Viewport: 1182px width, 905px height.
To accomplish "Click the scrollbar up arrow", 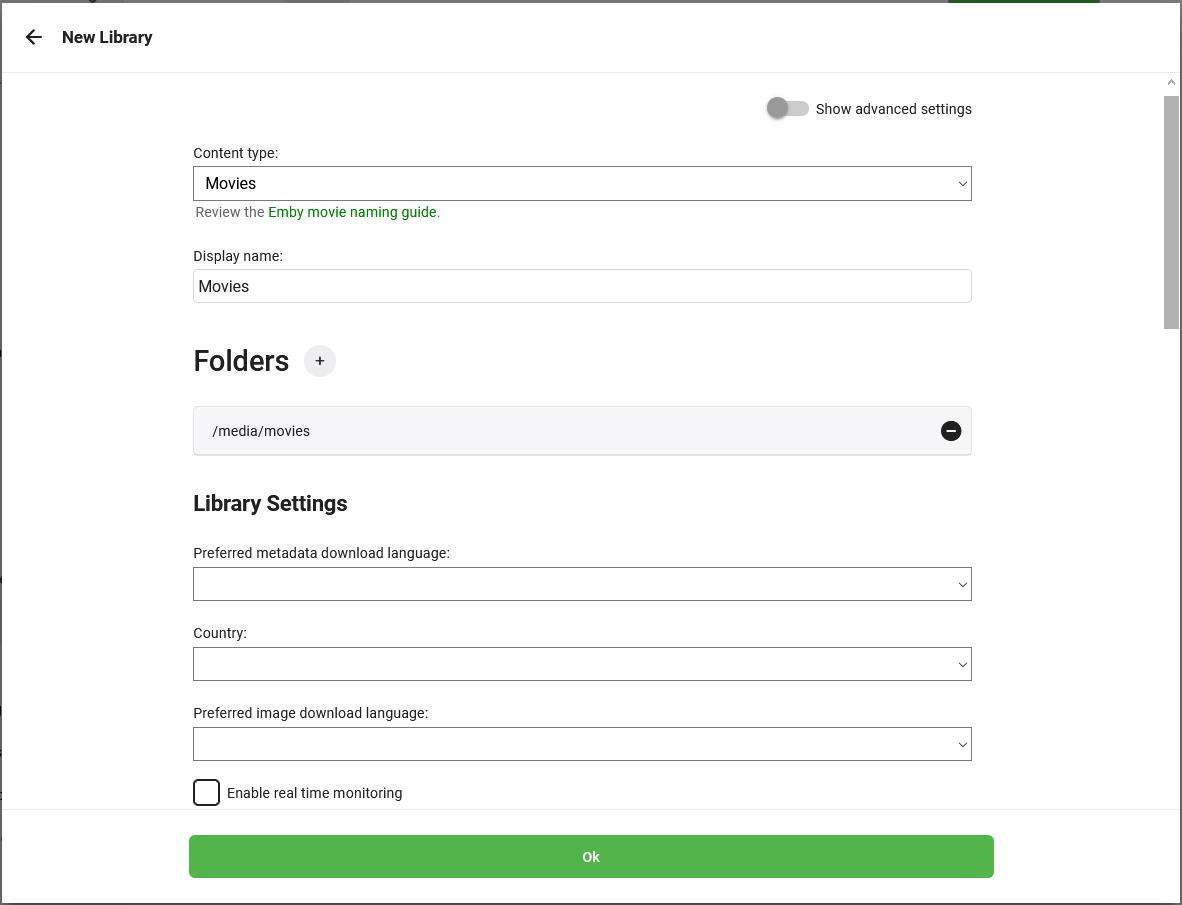I will [1171, 82].
